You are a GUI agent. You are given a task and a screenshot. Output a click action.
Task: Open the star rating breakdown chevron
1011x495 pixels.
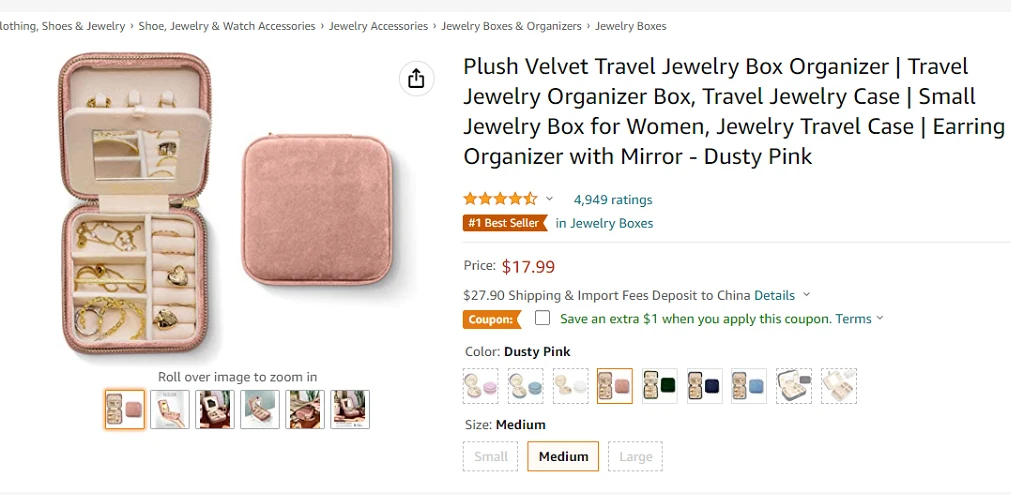[549, 199]
